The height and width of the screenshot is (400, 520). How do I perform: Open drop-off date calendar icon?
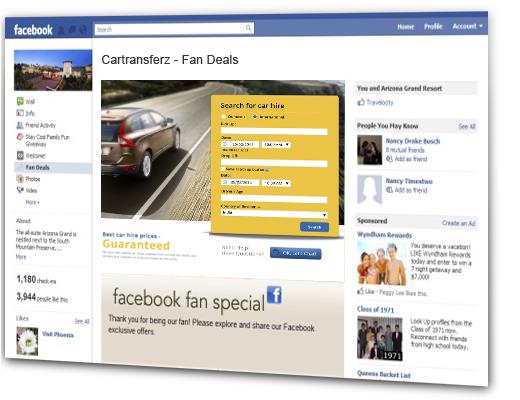(225, 183)
